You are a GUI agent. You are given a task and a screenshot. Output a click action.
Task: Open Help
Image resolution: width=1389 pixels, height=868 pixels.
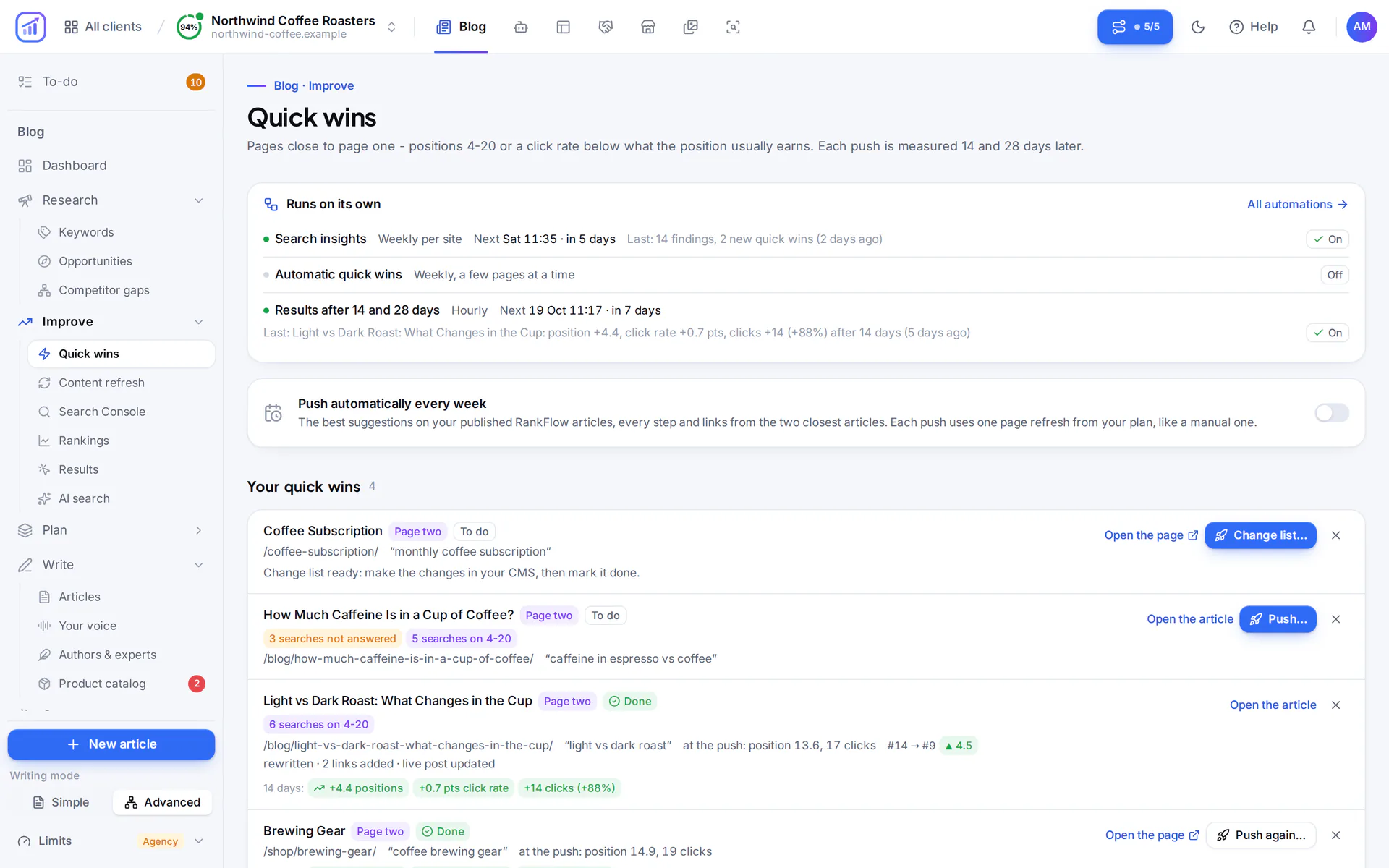[1253, 27]
